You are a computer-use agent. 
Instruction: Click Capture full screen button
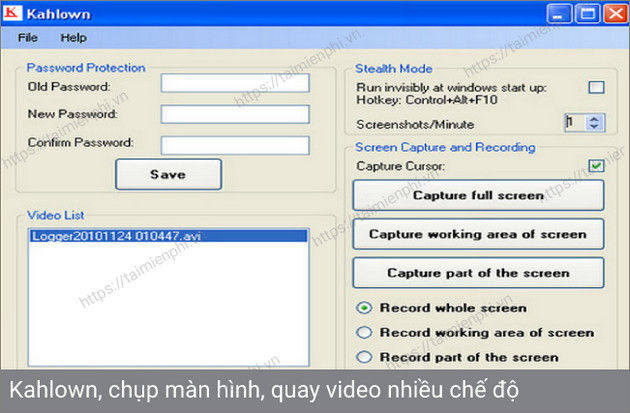tap(478, 195)
